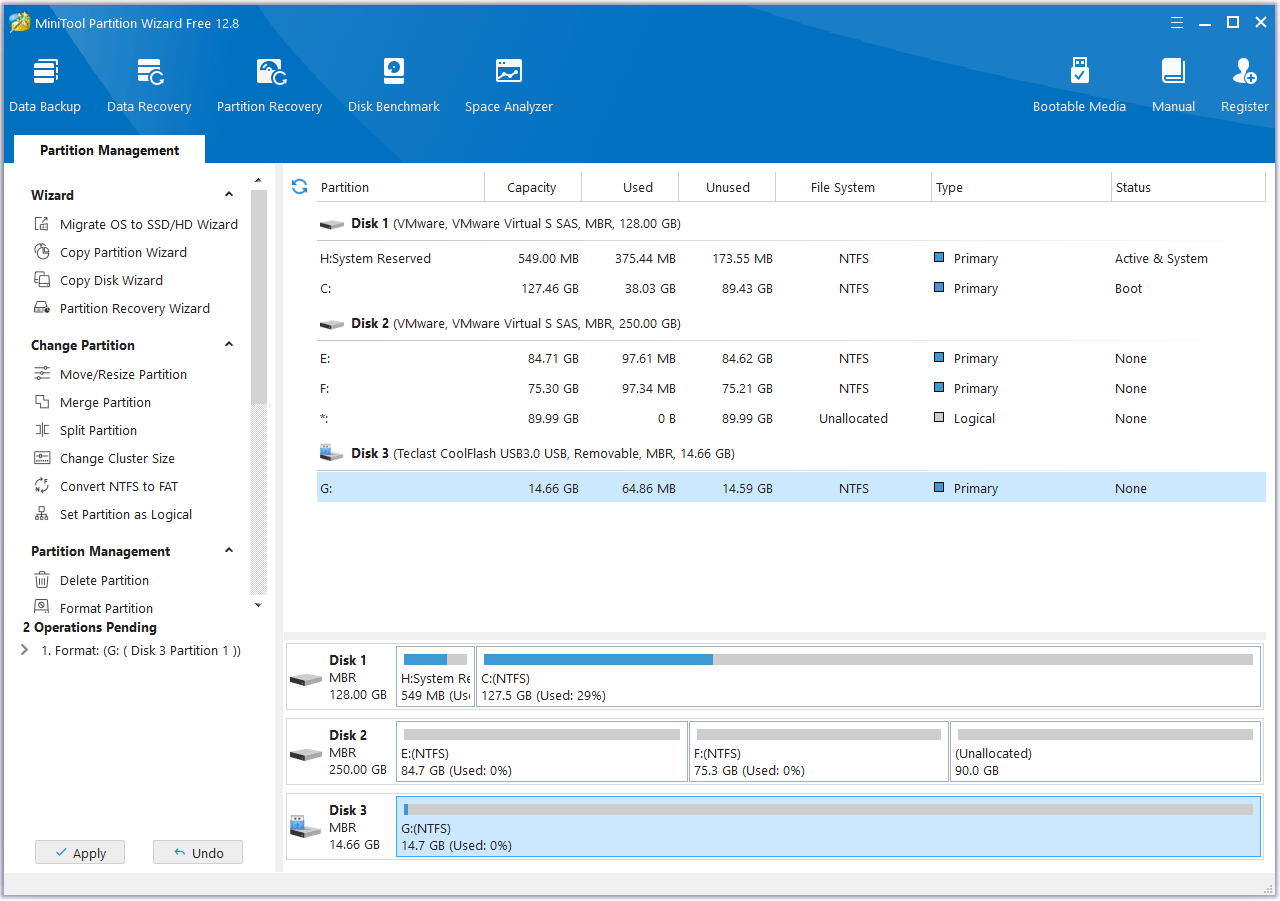Image resolution: width=1280 pixels, height=901 pixels.
Task: Switch to Partition Management tab
Action: tap(110, 150)
